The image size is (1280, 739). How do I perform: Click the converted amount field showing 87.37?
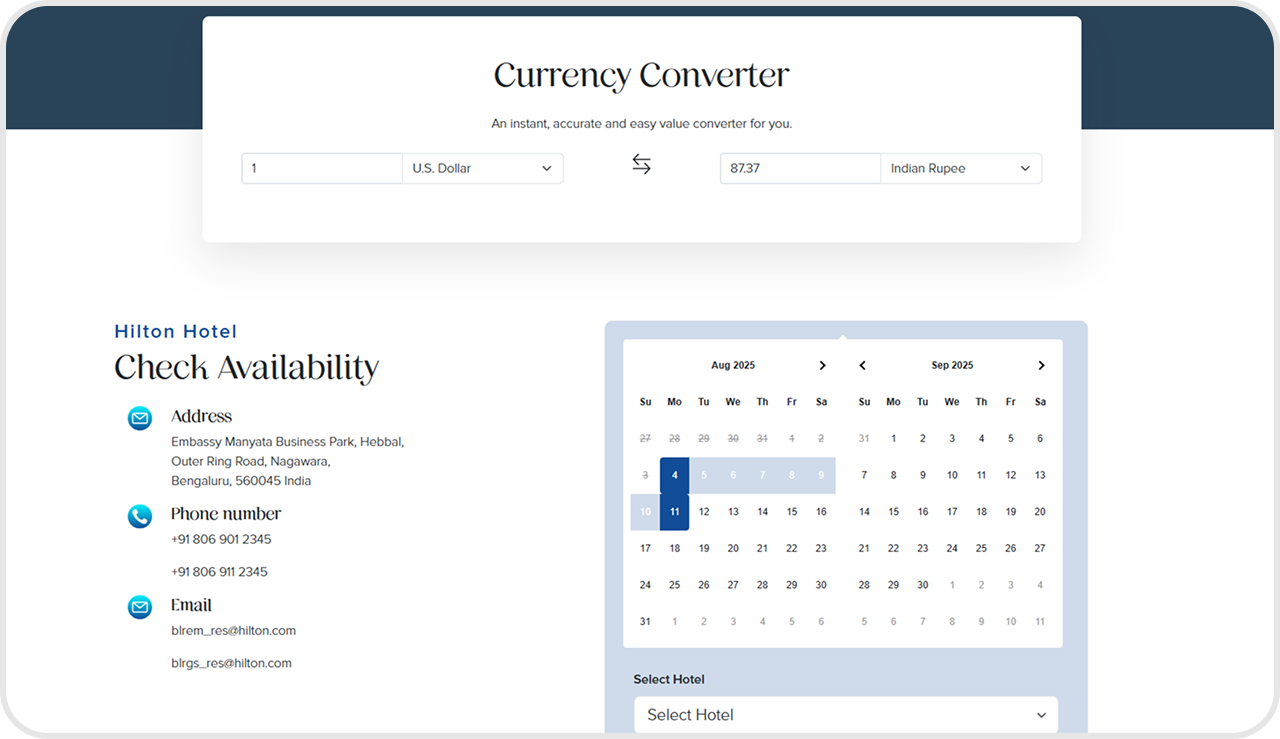tap(800, 168)
